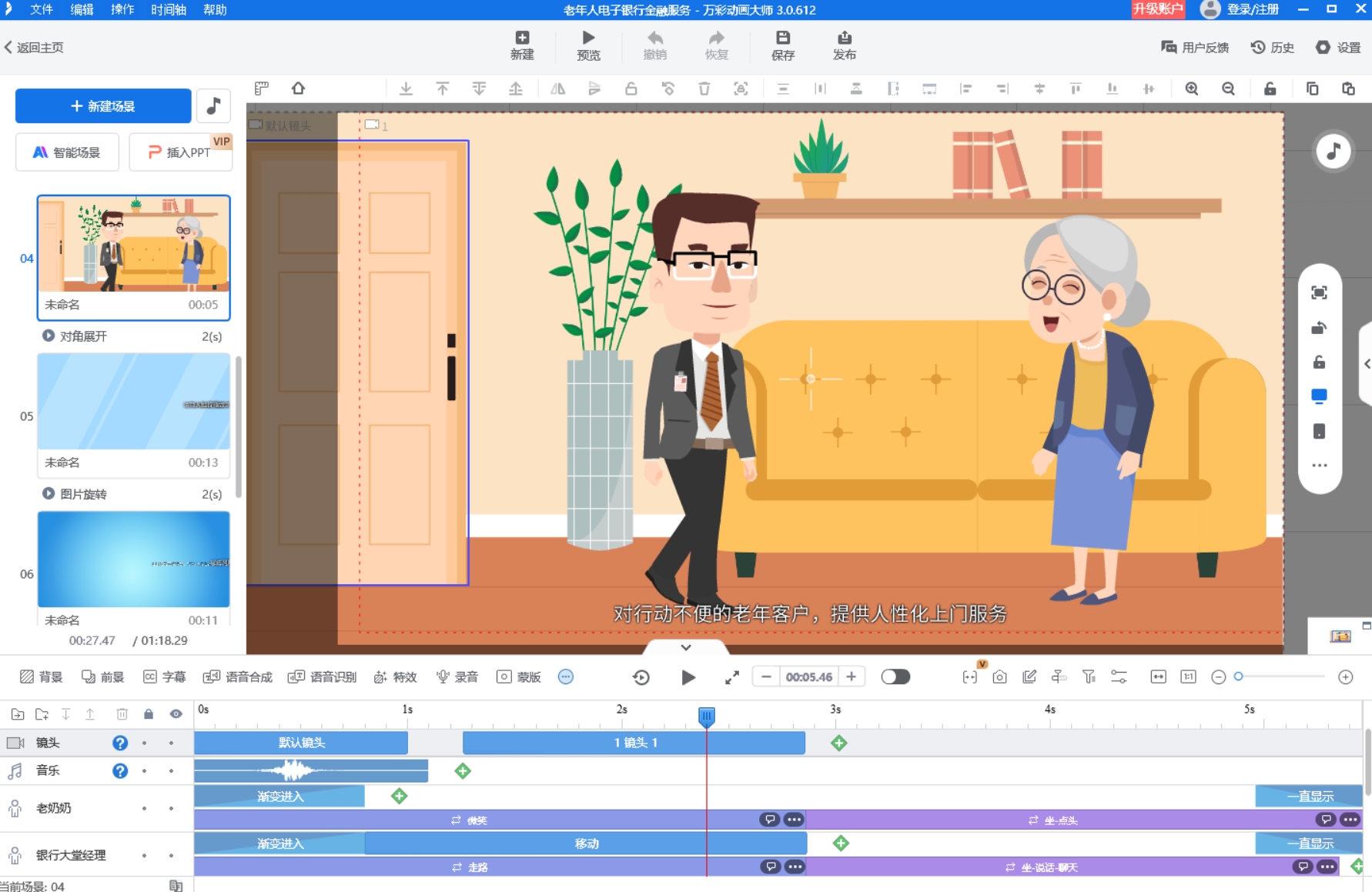Click round music note button on canvas
1372x892 pixels.
point(1333,151)
